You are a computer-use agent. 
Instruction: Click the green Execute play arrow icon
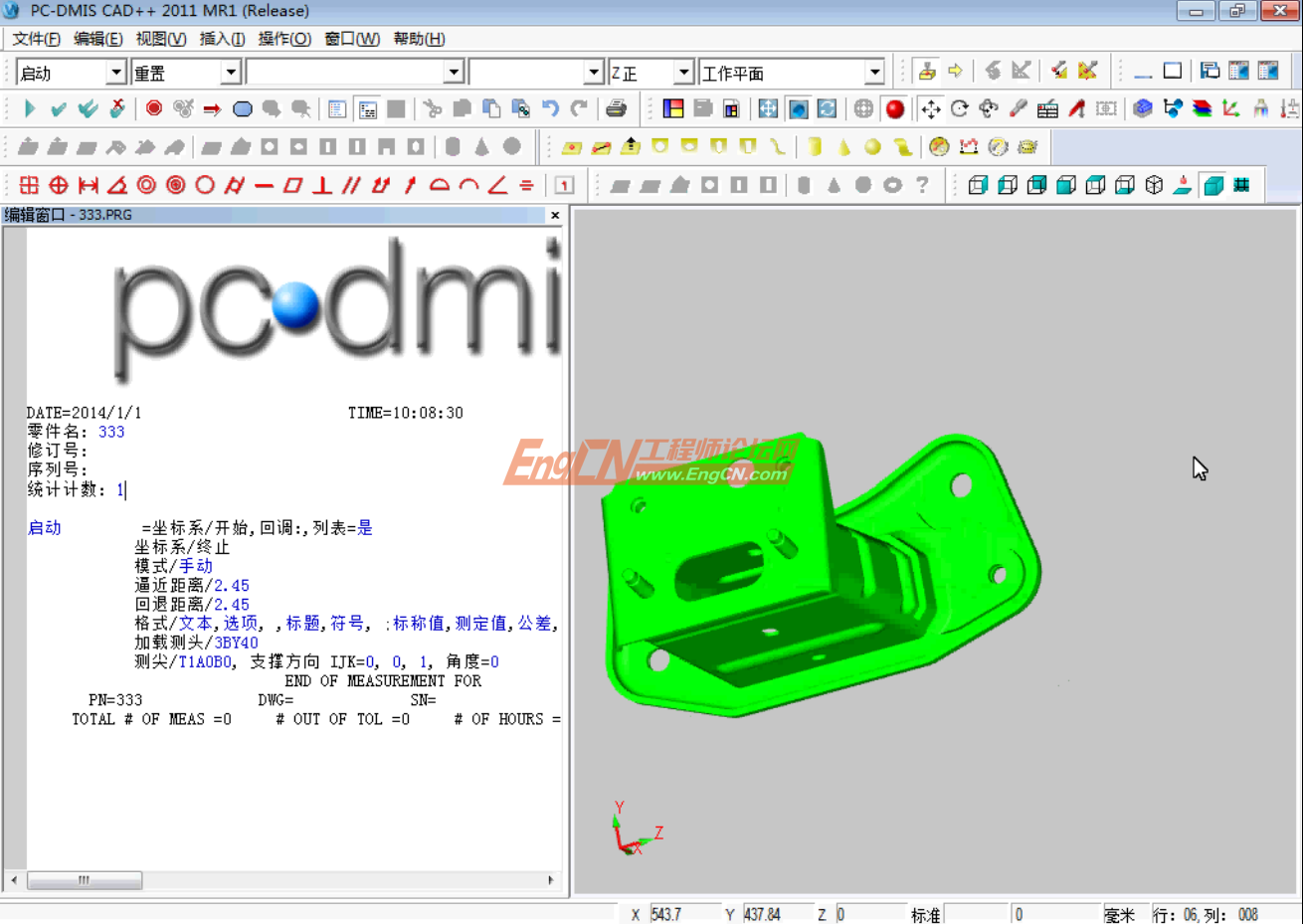coord(29,108)
